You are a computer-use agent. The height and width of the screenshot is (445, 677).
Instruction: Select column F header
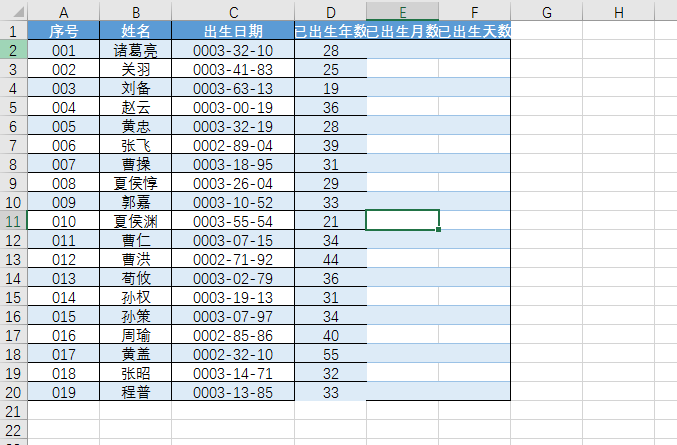pos(475,12)
